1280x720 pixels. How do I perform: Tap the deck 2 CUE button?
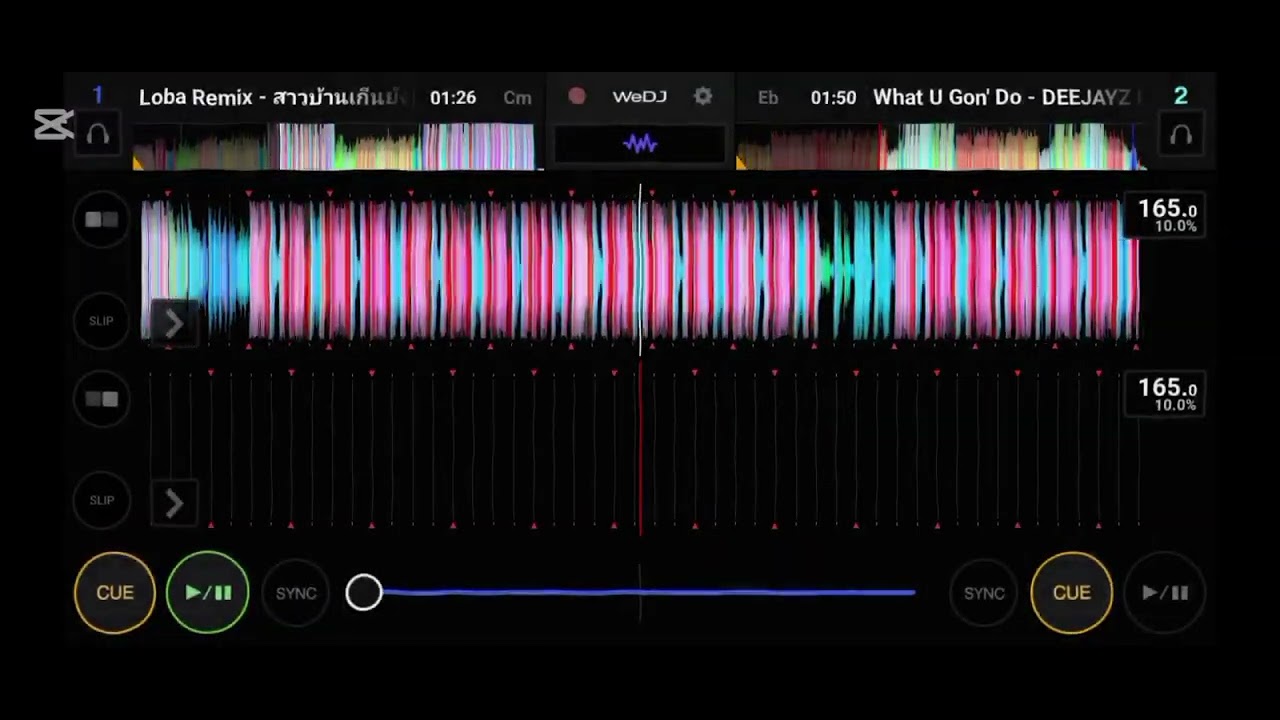click(x=1071, y=593)
